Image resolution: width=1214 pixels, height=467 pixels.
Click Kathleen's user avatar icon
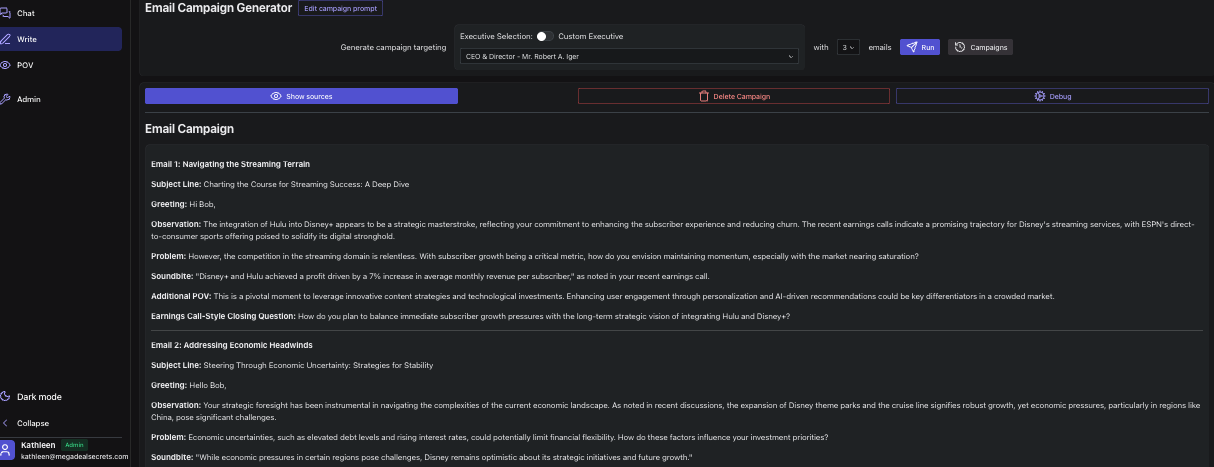coord(8,450)
